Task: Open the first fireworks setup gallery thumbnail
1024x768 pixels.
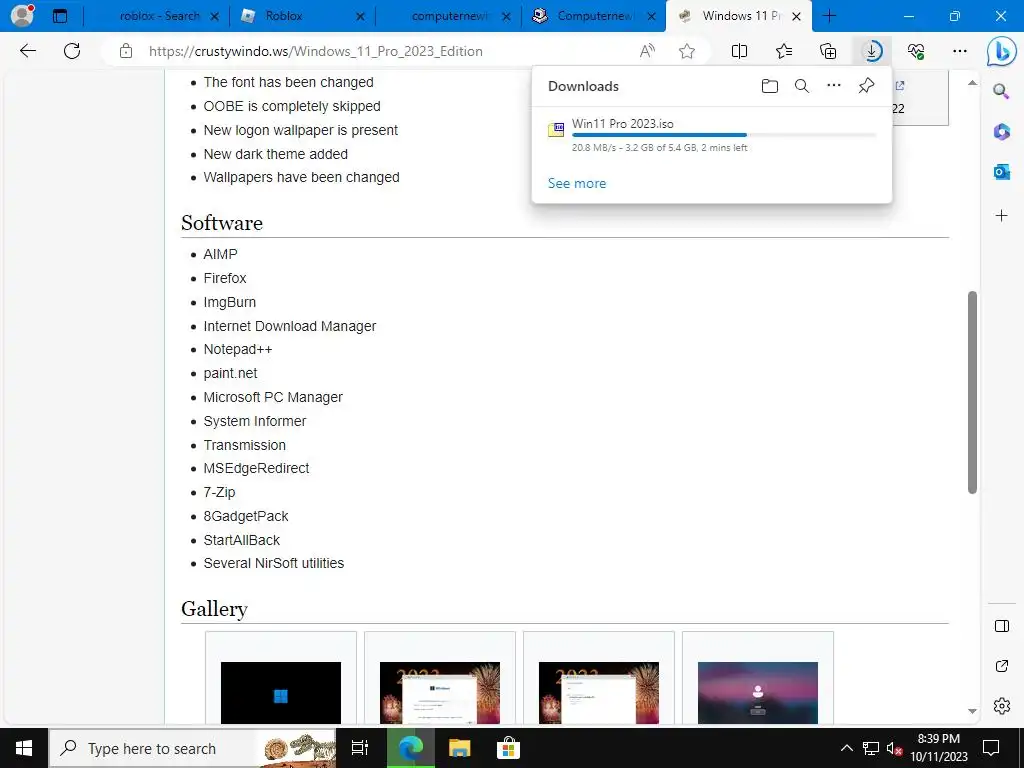Action: (x=440, y=692)
